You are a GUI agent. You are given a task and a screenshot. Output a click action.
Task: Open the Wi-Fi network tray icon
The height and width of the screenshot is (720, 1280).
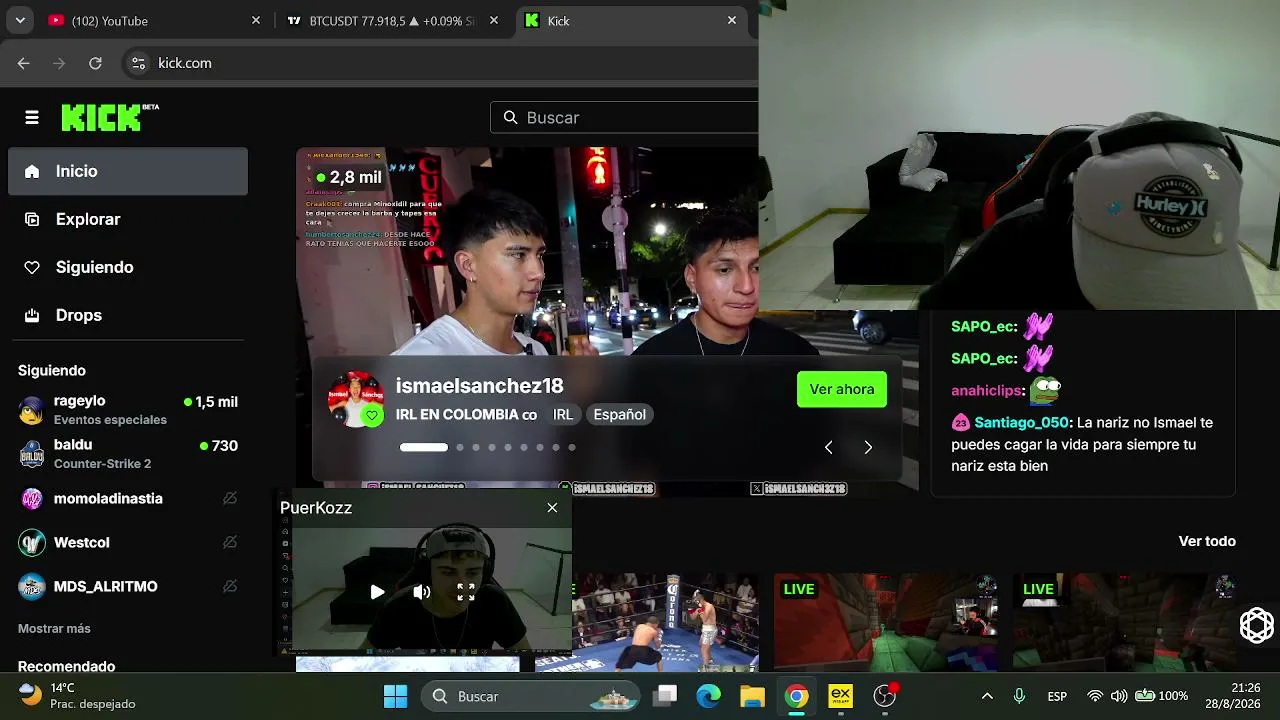(x=1095, y=696)
